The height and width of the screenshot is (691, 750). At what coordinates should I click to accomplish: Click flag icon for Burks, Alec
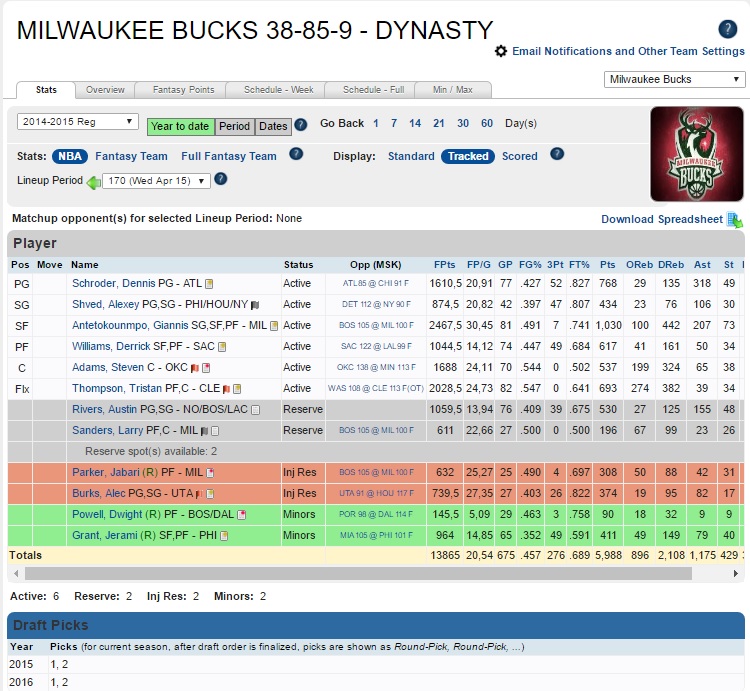199,494
